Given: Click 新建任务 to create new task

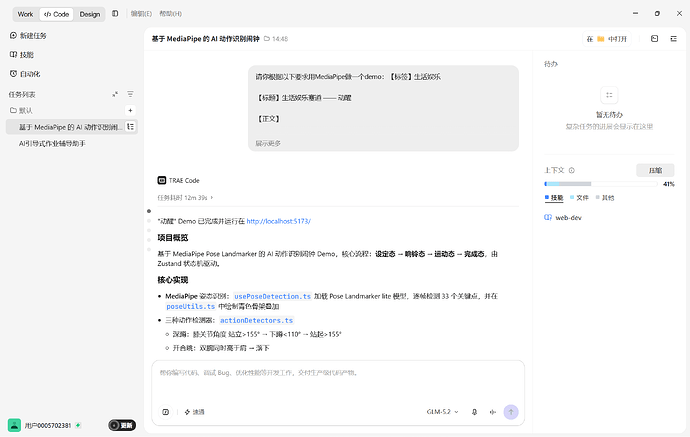Looking at the screenshot, I should [28, 36].
